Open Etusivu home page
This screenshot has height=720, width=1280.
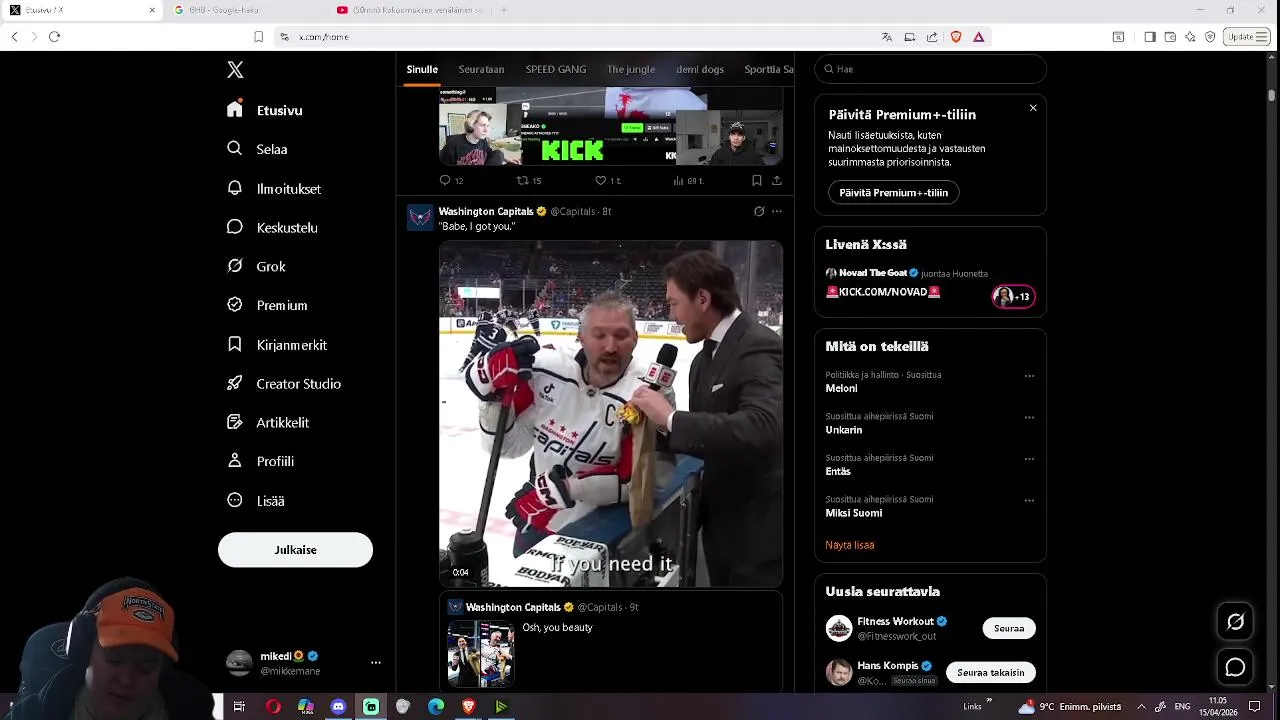pos(265,110)
